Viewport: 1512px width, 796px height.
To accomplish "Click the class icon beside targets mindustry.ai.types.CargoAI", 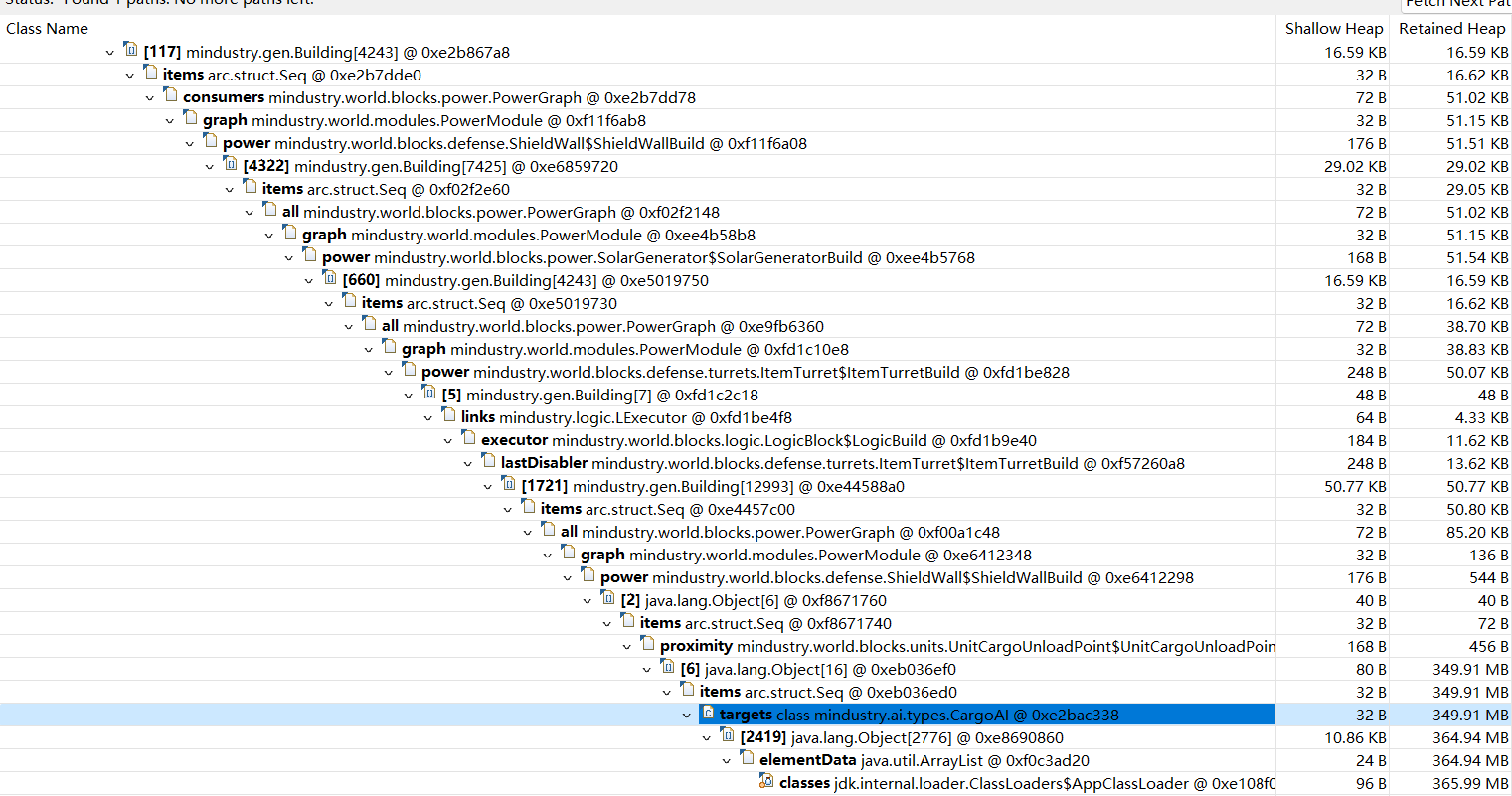I will point(707,714).
